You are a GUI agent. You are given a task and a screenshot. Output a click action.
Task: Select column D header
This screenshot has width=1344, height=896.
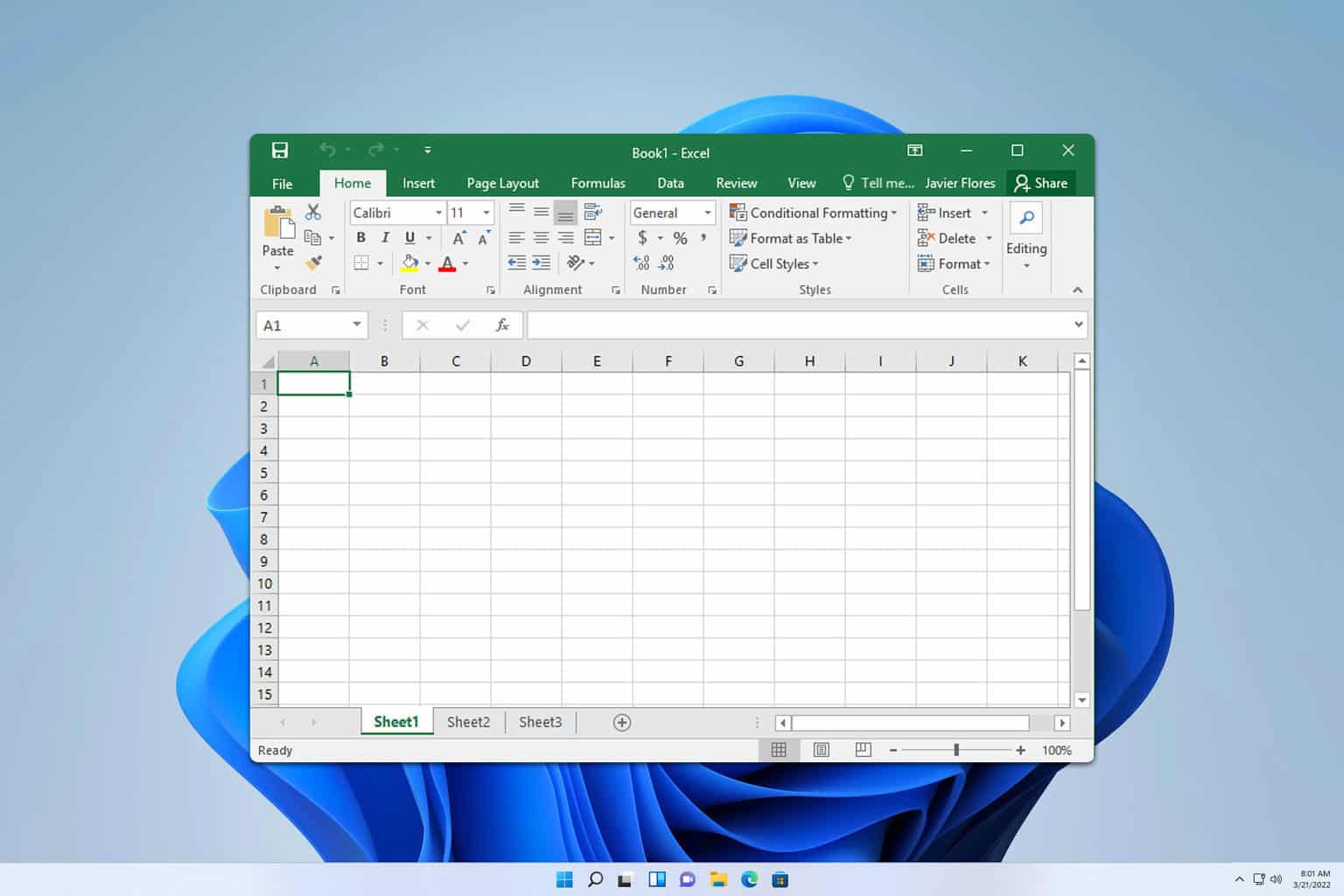point(526,360)
